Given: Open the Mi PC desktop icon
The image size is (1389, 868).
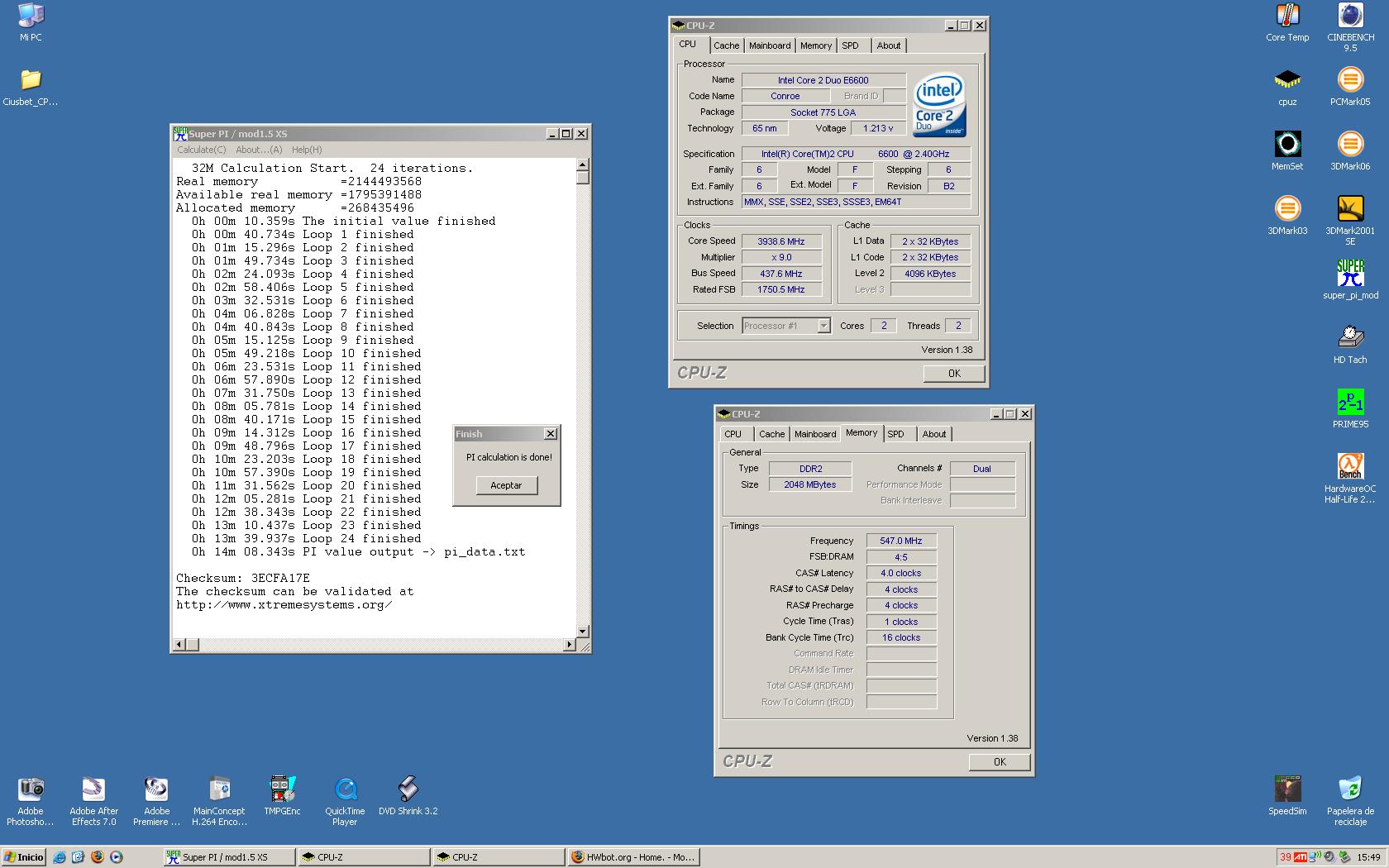Looking at the screenshot, I should [31, 22].
